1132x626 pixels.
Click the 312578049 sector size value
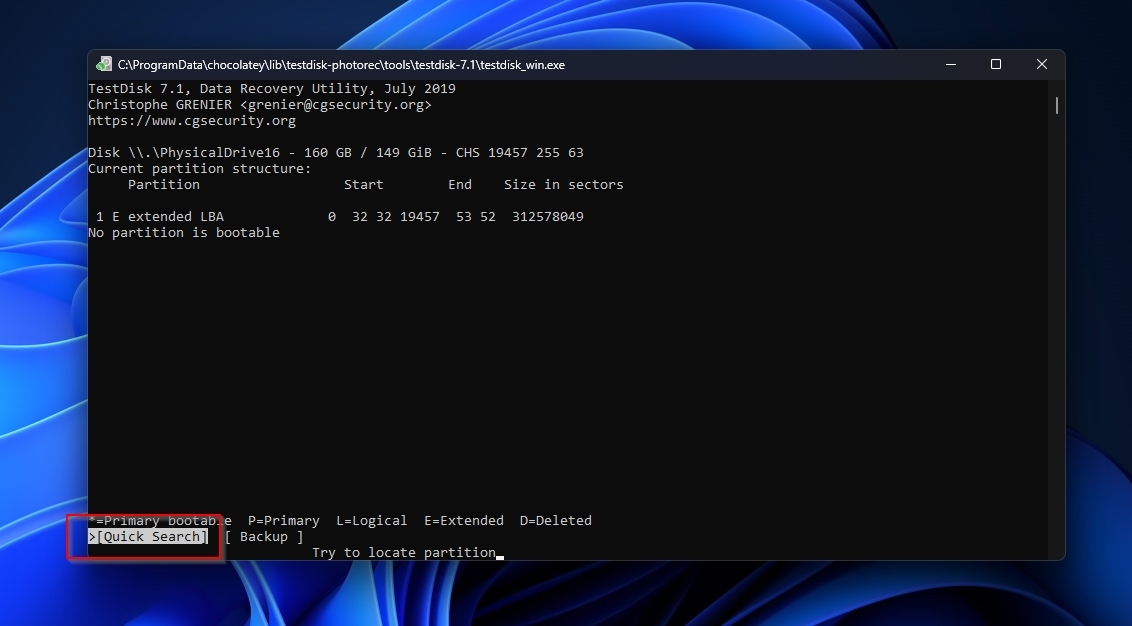coord(548,217)
